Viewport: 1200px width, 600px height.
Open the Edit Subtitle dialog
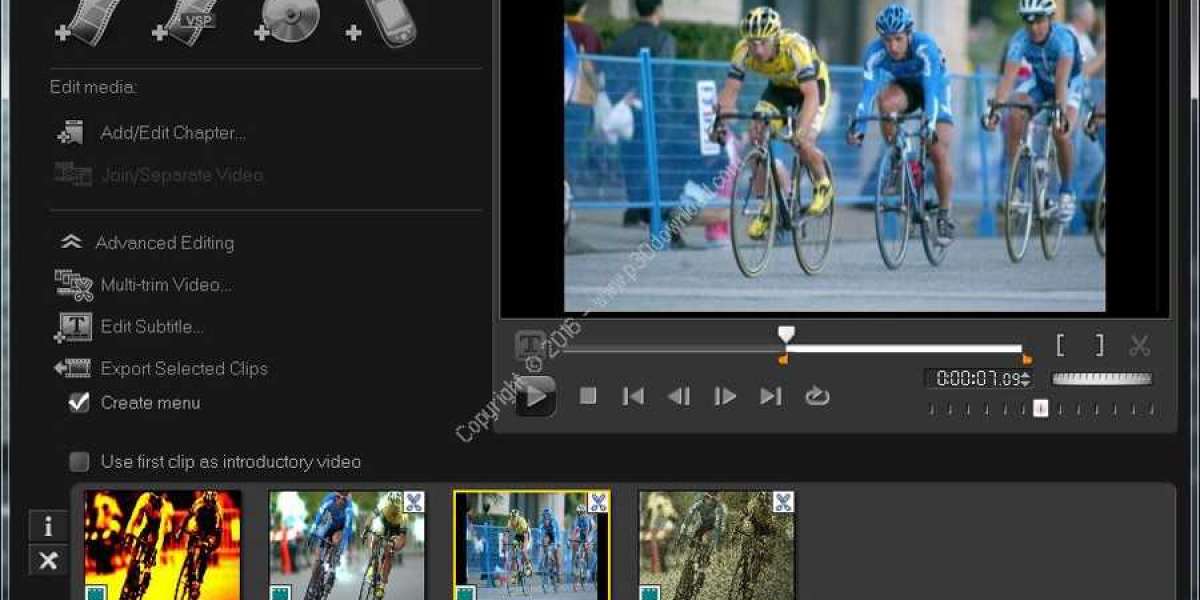click(152, 327)
